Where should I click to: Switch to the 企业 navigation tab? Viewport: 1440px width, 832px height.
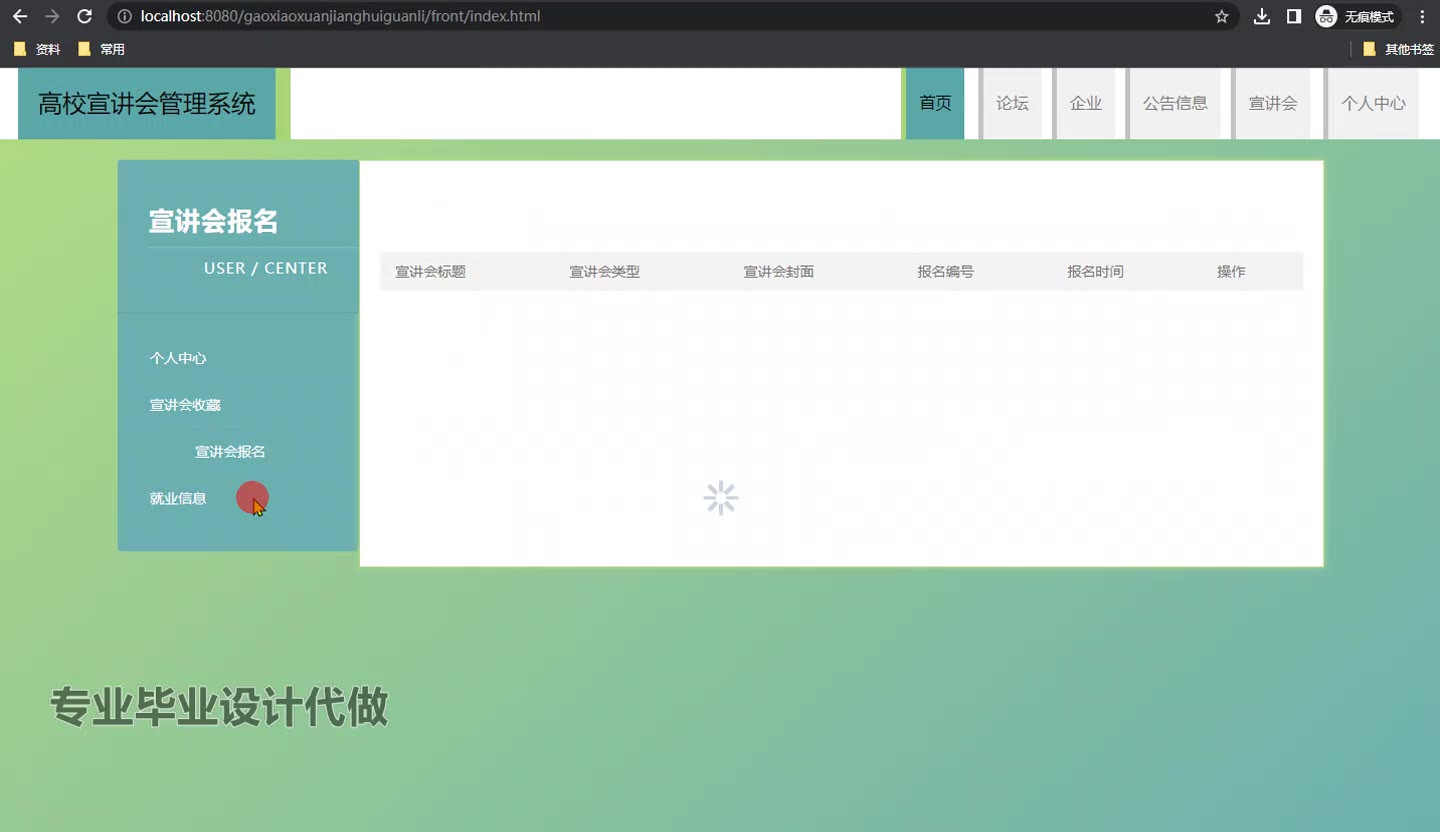tap(1085, 103)
